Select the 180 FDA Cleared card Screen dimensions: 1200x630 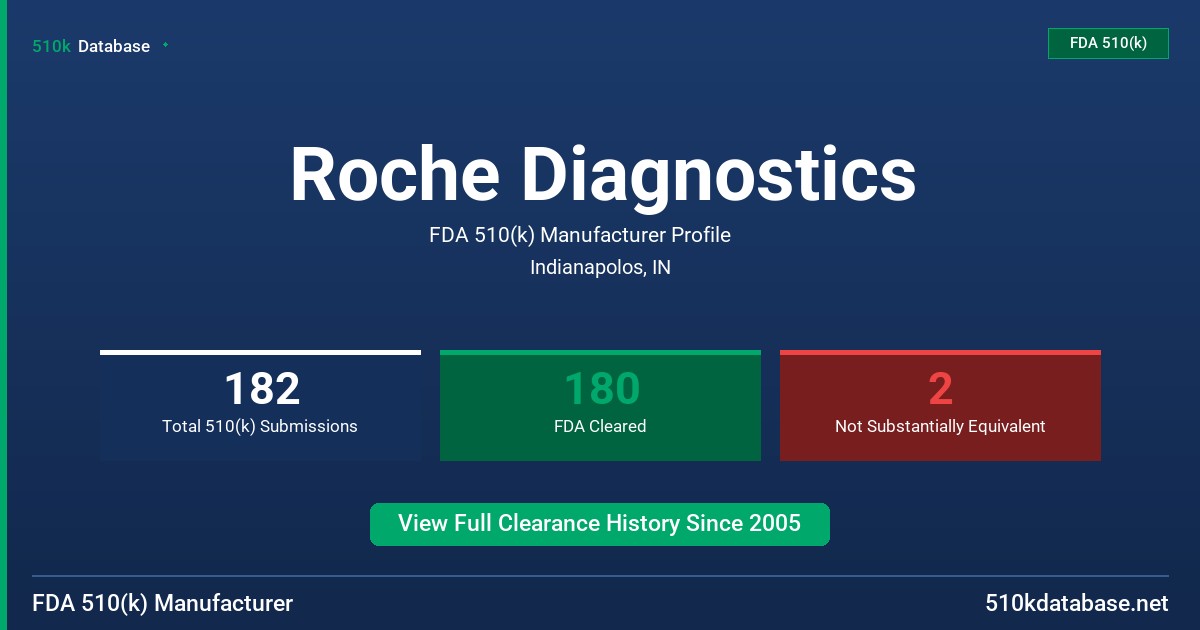(600, 405)
